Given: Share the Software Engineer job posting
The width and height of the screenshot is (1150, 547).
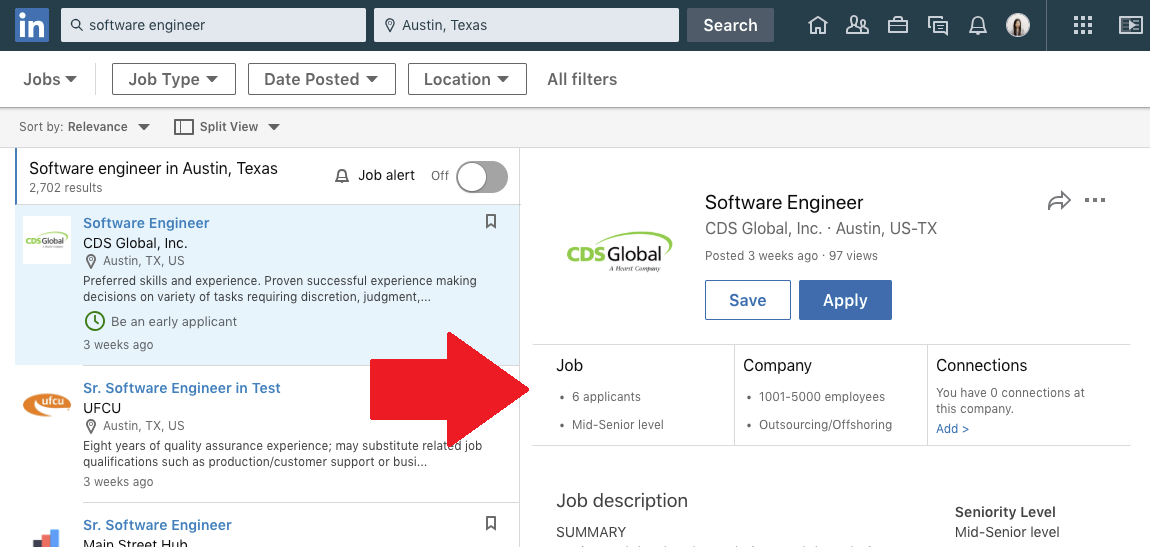Looking at the screenshot, I should pyautogui.click(x=1059, y=200).
